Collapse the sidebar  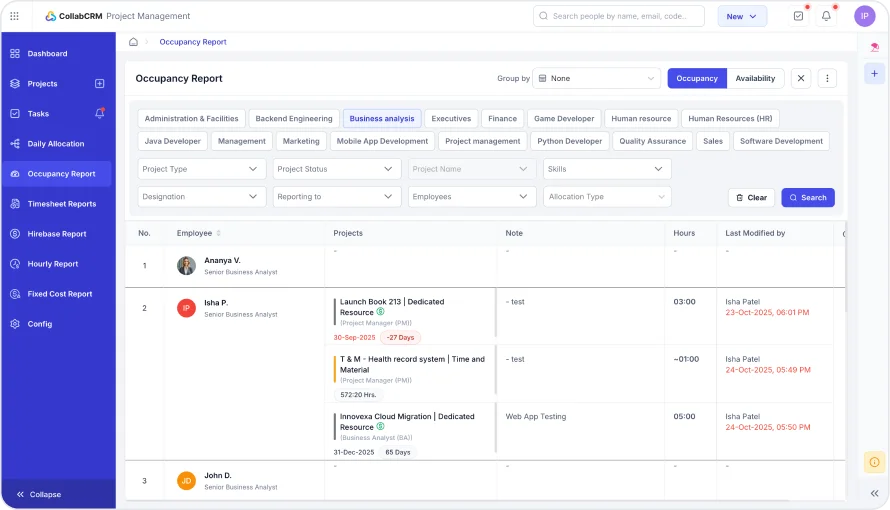pyautogui.click(x=39, y=494)
